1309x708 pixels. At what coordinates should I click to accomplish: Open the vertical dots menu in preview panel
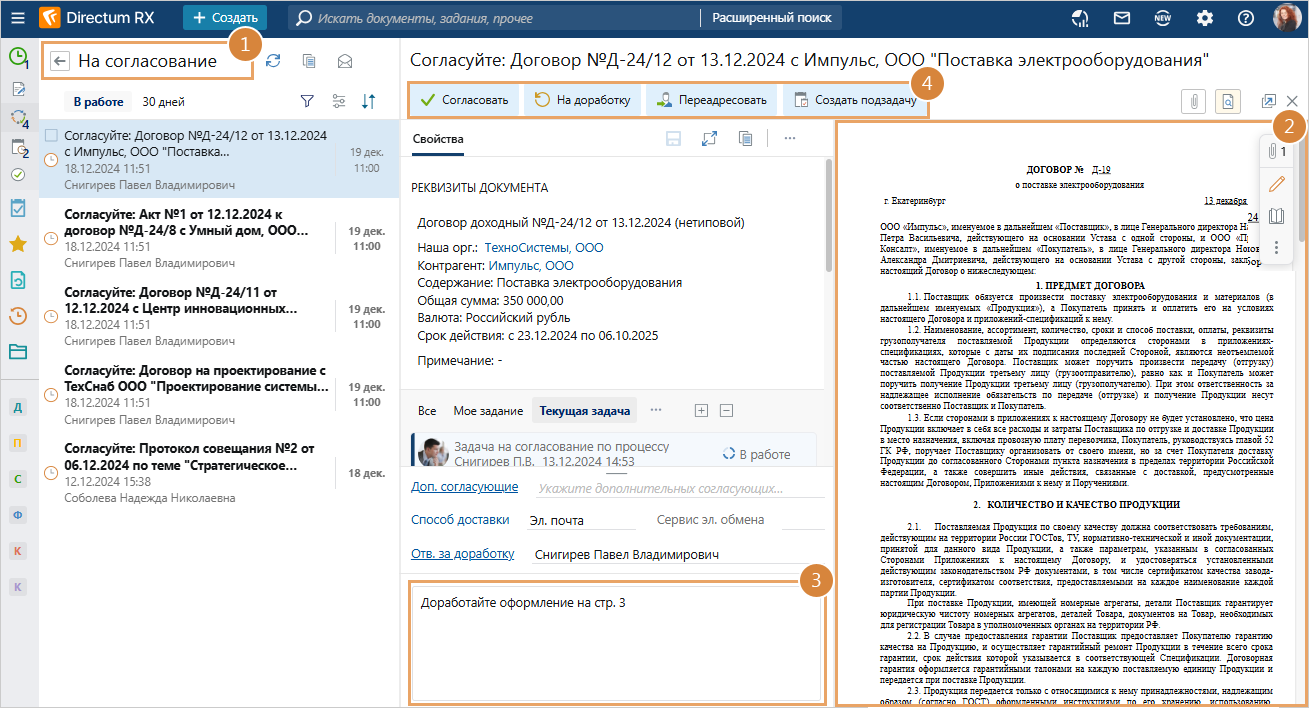[1276, 246]
